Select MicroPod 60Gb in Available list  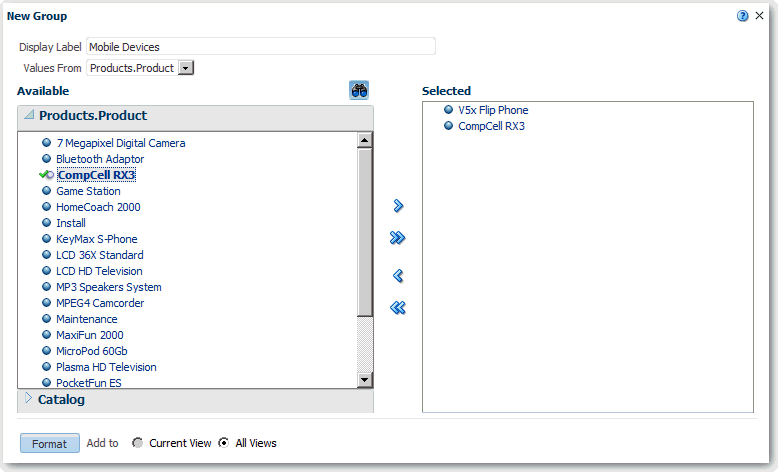pyautogui.click(x=92, y=351)
